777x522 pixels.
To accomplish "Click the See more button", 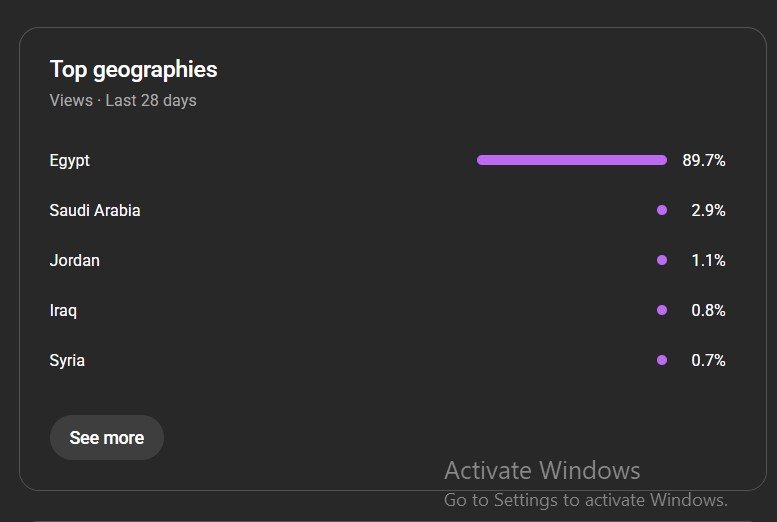I will point(106,438).
